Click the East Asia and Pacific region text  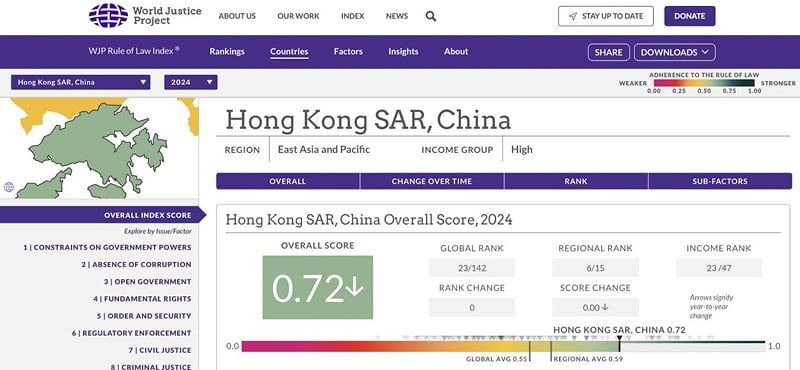tap(323, 150)
